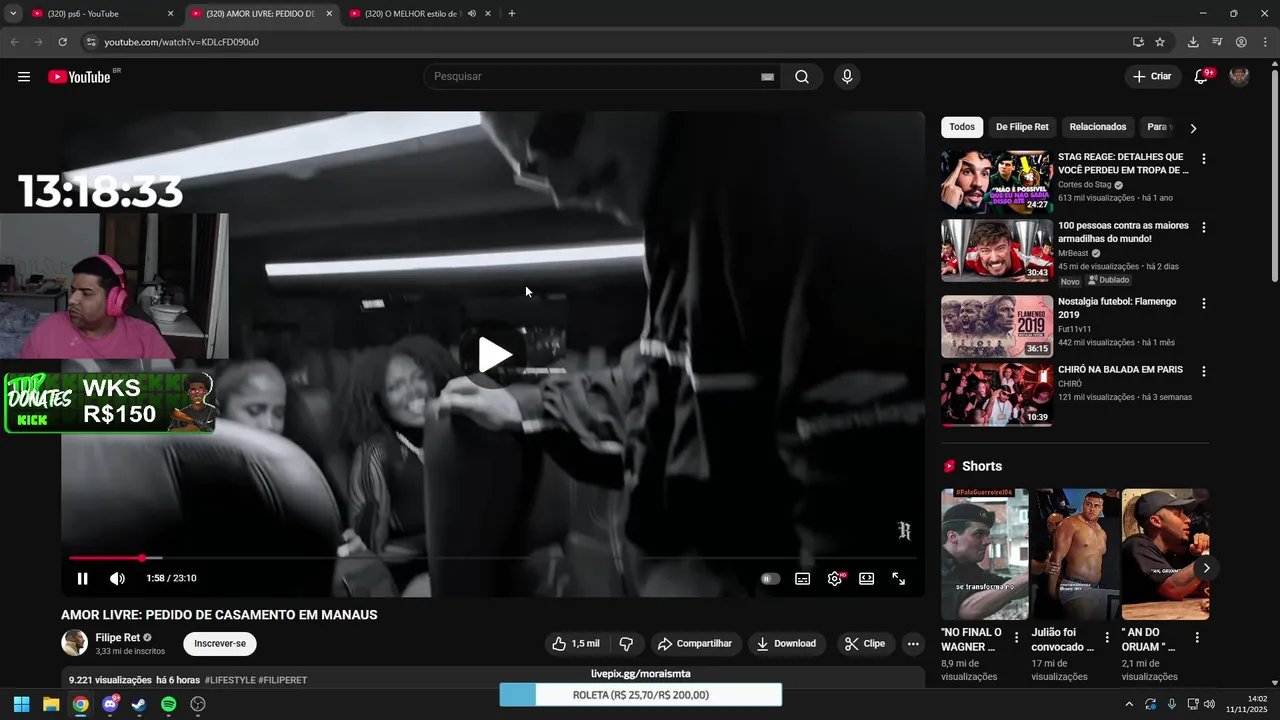Switch to the 'ps6 - YouTube' tab
Image resolution: width=1280 pixels, height=720 pixels.
click(102, 14)
